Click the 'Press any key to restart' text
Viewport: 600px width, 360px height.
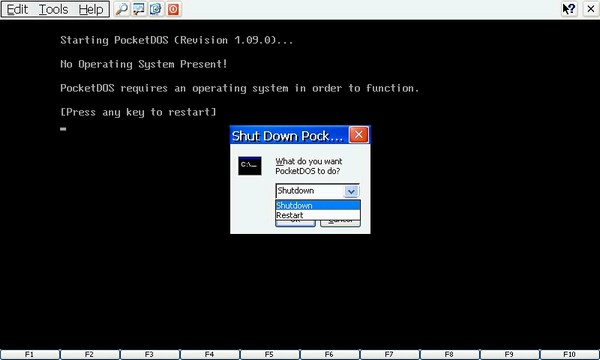[138, 112]
